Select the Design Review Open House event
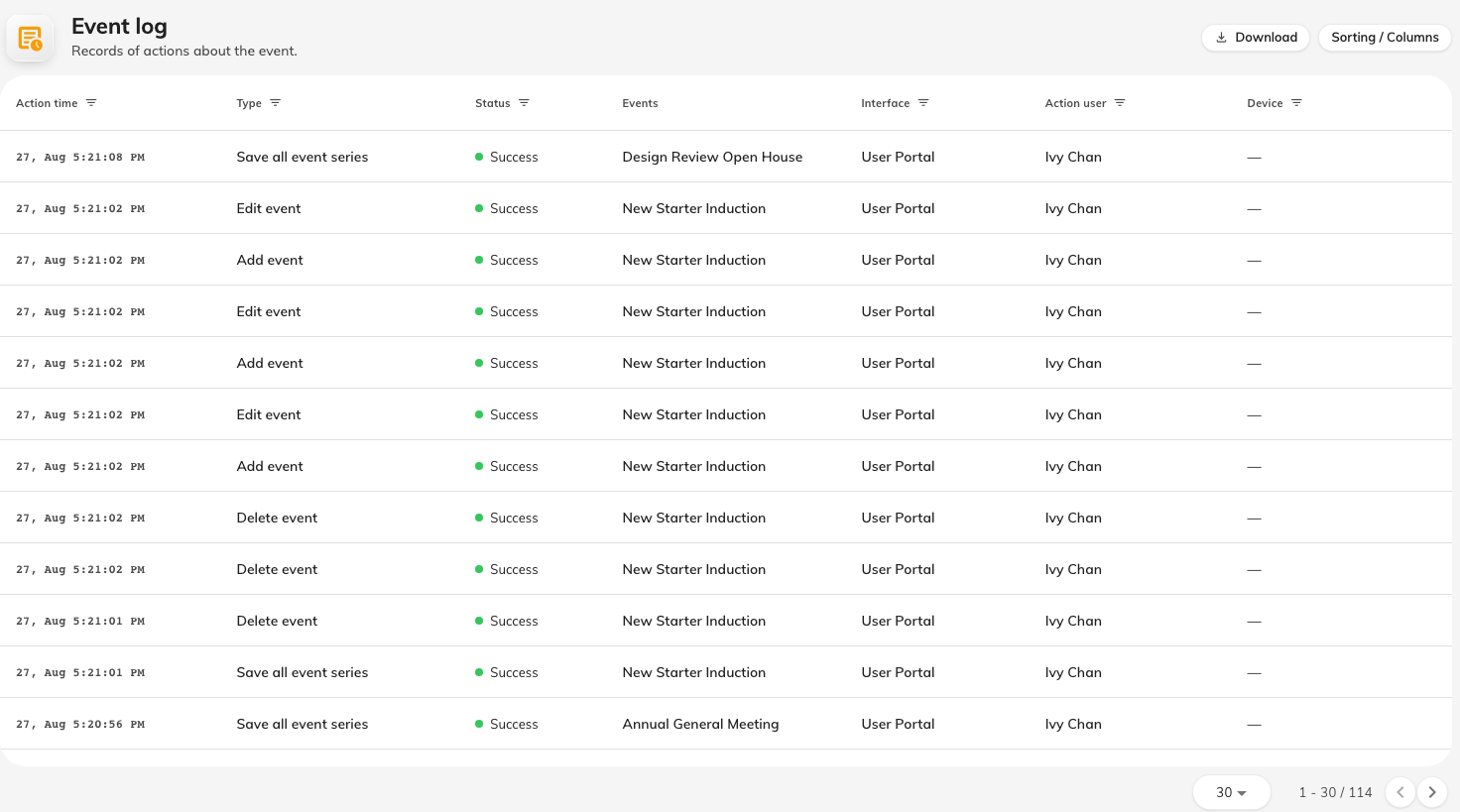This screenshot has width=1460, height=812. [x=712, y=157]
